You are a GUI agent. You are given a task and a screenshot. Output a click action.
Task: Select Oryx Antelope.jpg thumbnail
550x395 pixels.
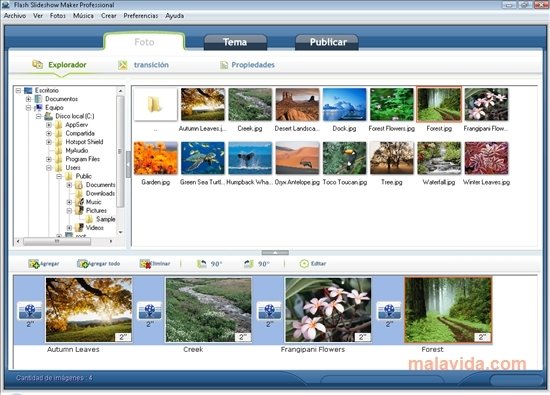[297, 158]
